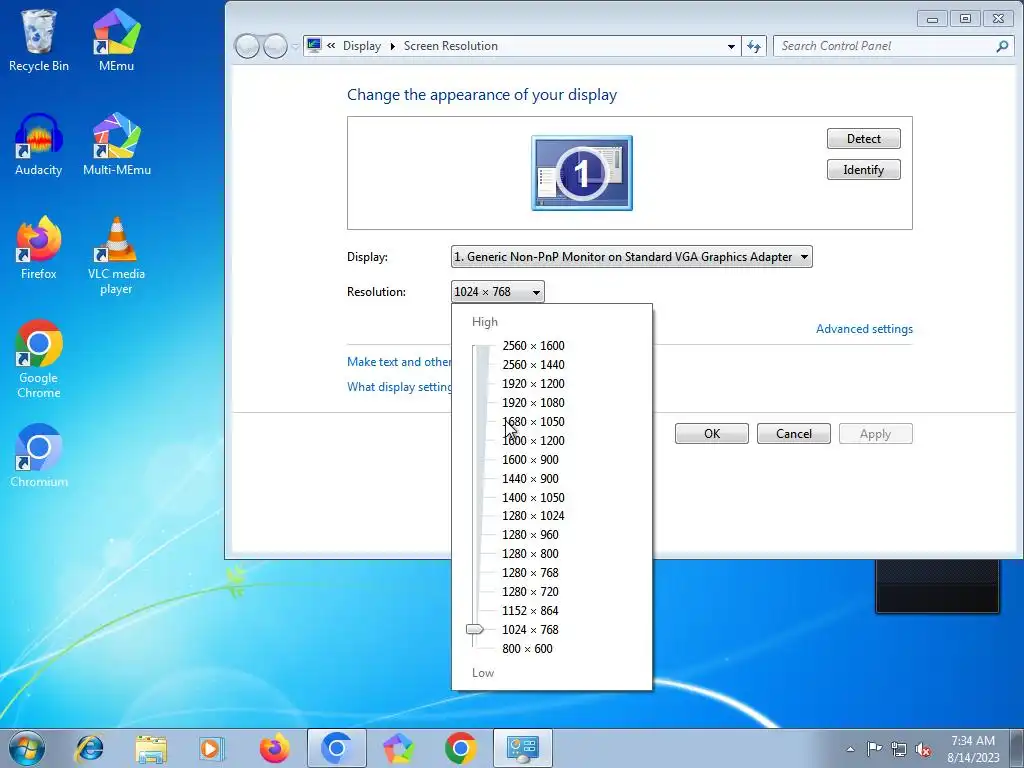
Task: Choose 1600 × 900 resolution
Action: pos(530,459)
